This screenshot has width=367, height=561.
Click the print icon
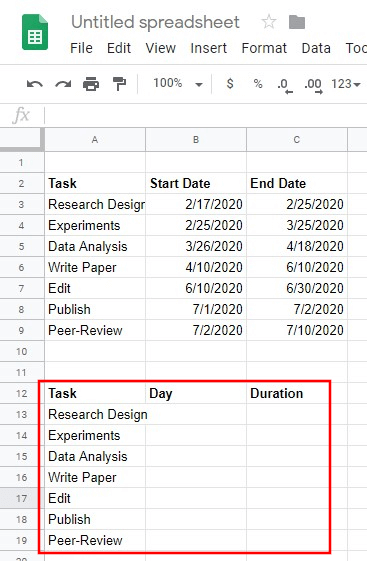91,84
